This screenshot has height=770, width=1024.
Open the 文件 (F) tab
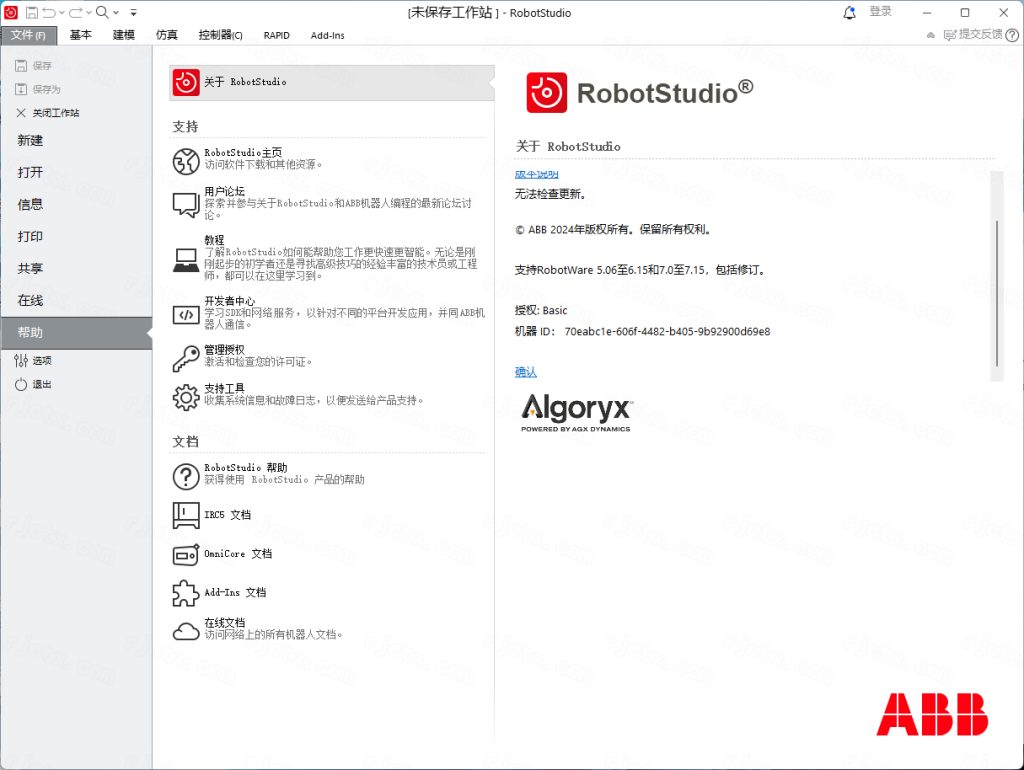[x=29, y=35]
